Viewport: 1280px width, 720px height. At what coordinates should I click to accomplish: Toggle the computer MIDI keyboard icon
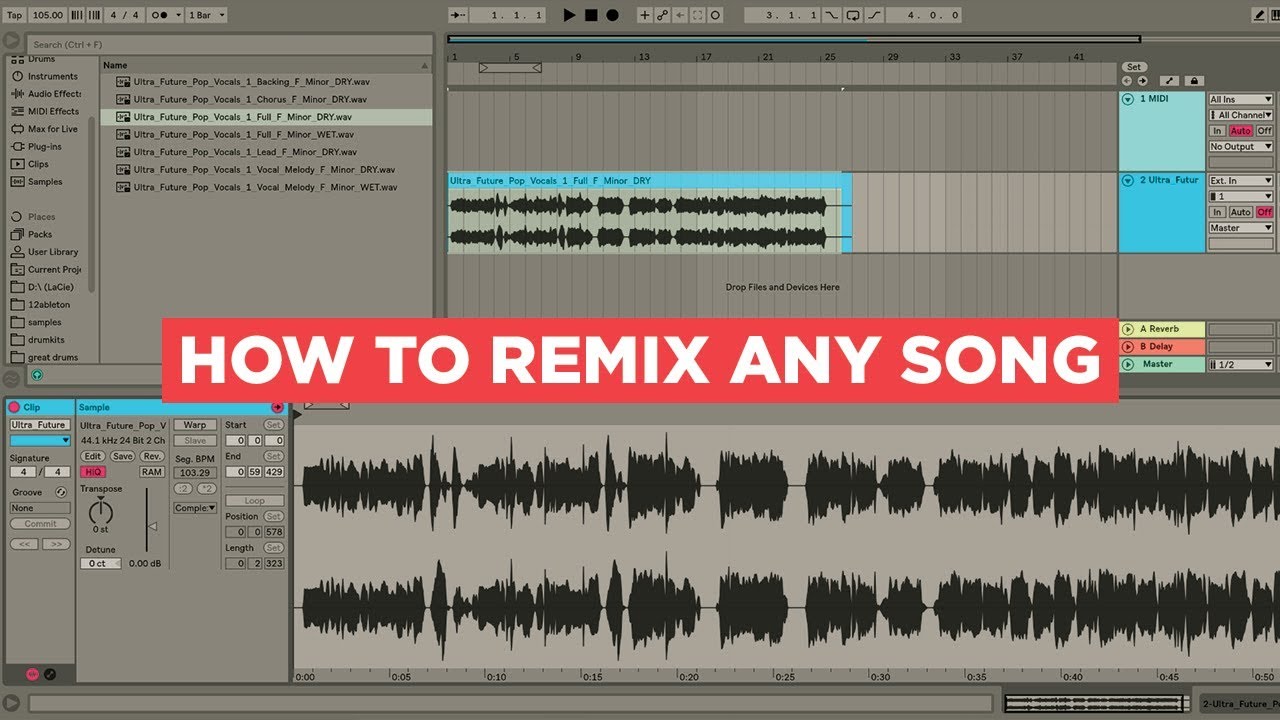point(1276,15)
